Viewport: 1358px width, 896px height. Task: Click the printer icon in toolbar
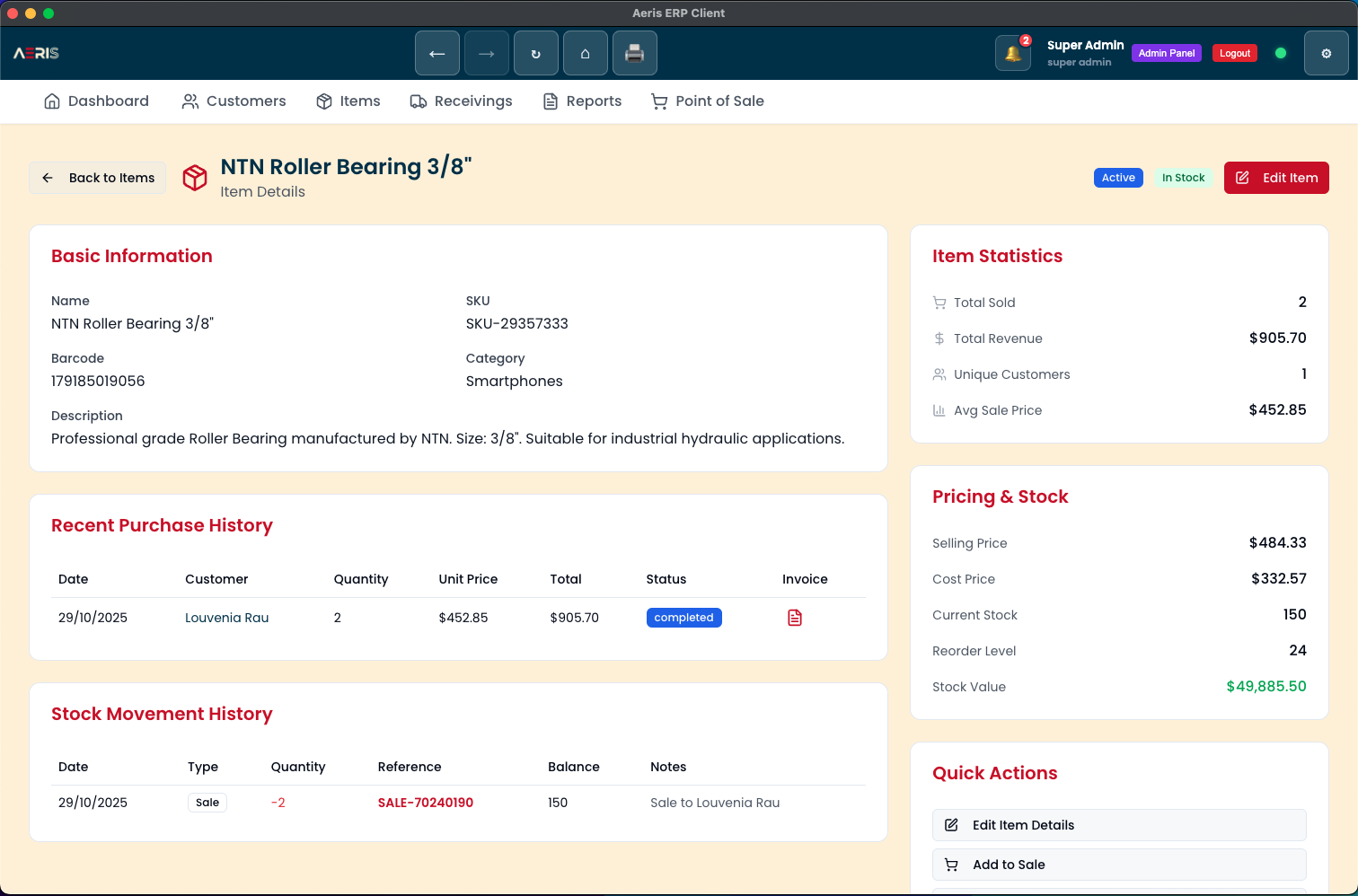pyautogui.click(x=635, y=54)
